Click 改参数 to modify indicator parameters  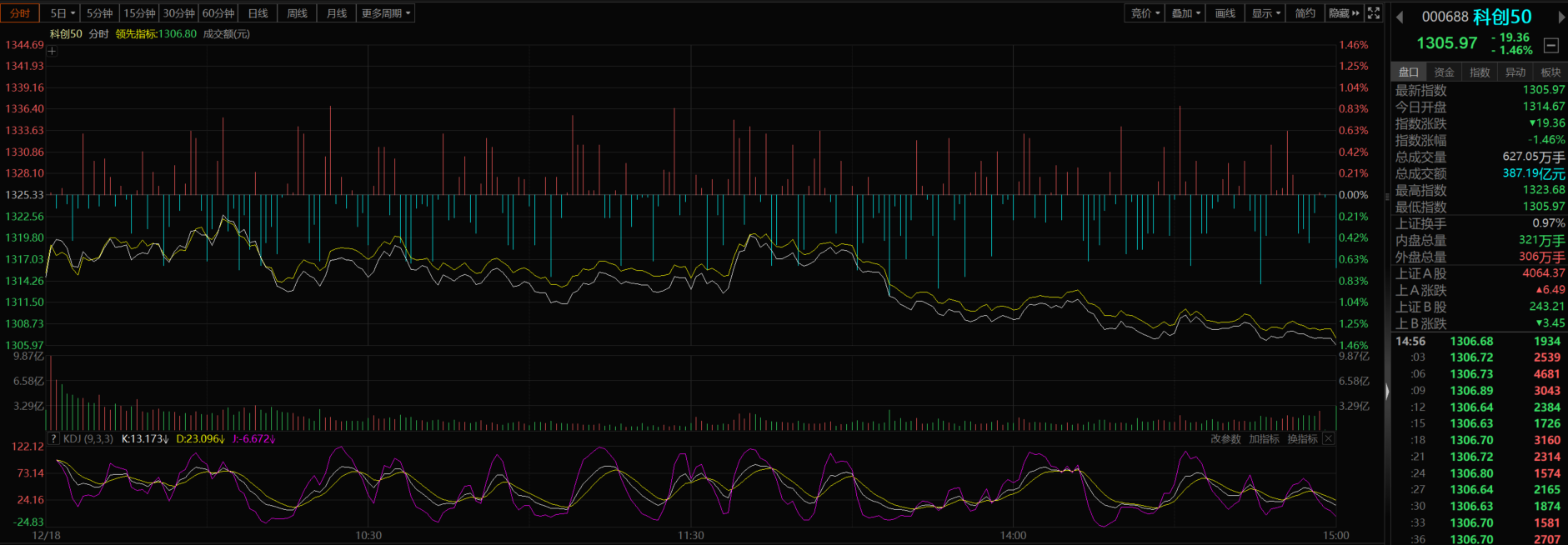pyautogui.click(x=1225, y=439)
